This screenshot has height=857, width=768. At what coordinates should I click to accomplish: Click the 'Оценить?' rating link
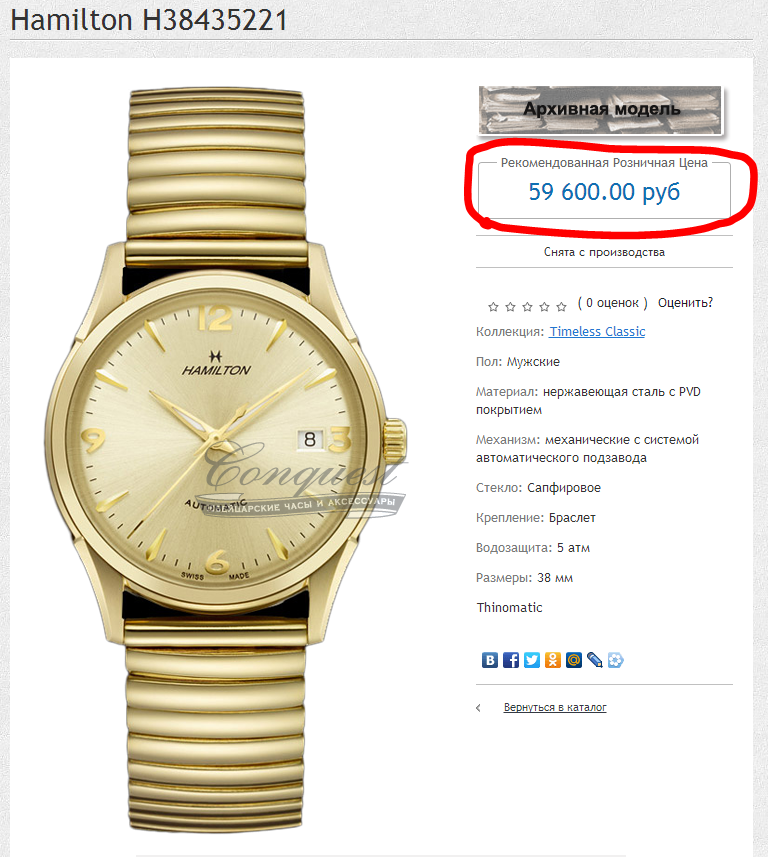click(685, 303)
